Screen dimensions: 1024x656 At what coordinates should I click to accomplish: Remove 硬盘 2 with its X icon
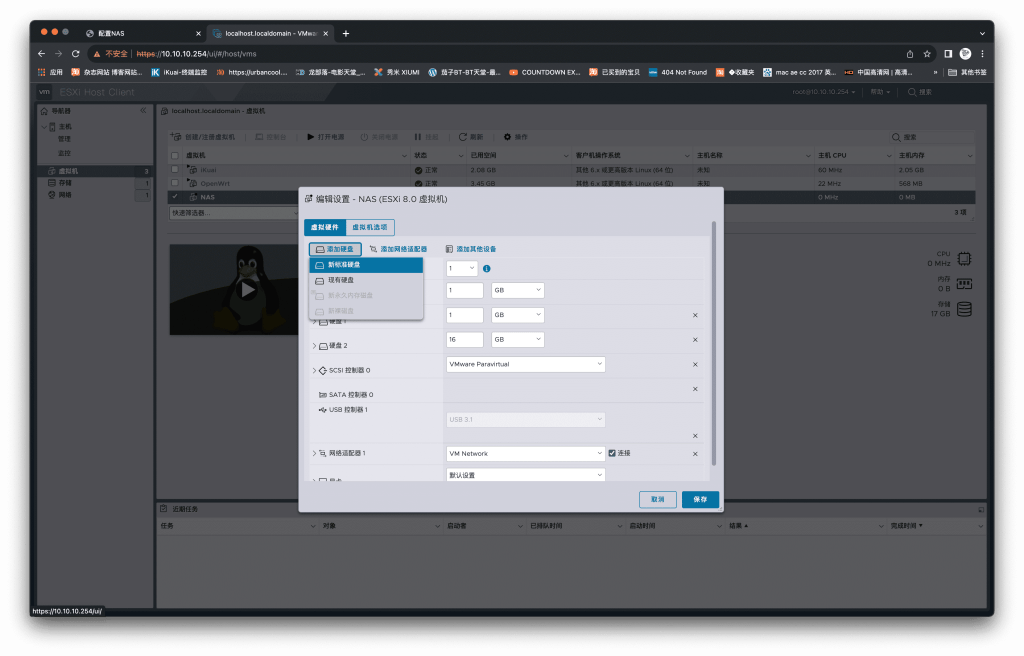(x=695, y=340)
